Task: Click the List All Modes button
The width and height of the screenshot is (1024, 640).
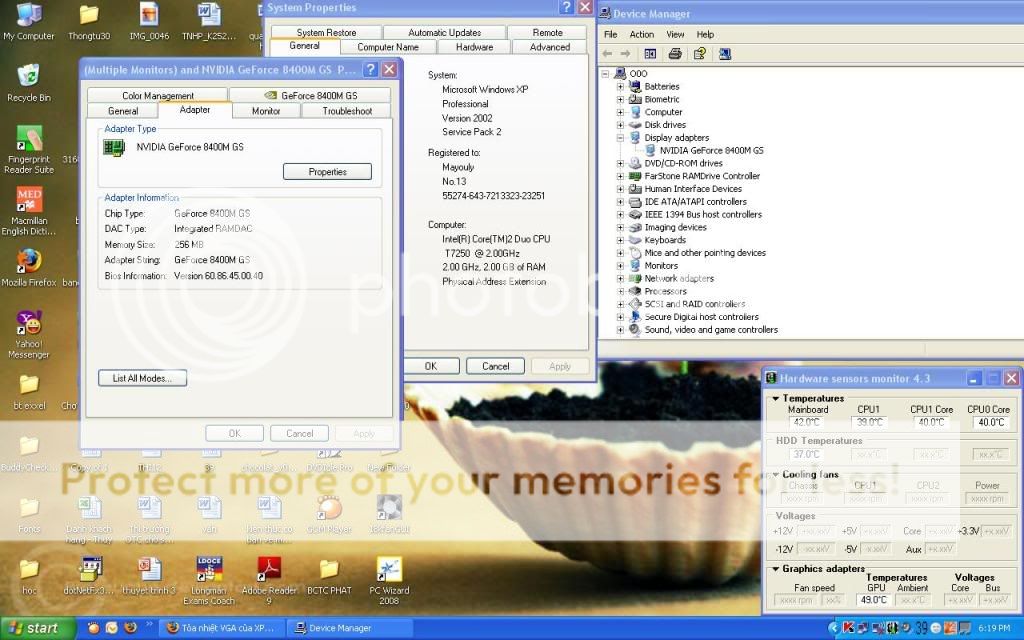Action: click(142, 378)
